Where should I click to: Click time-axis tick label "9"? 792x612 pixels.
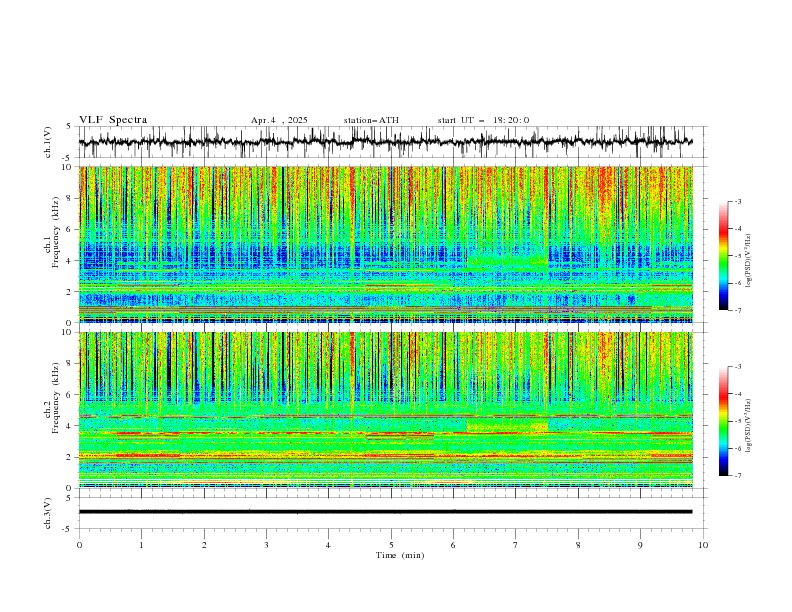click(640, 545)
